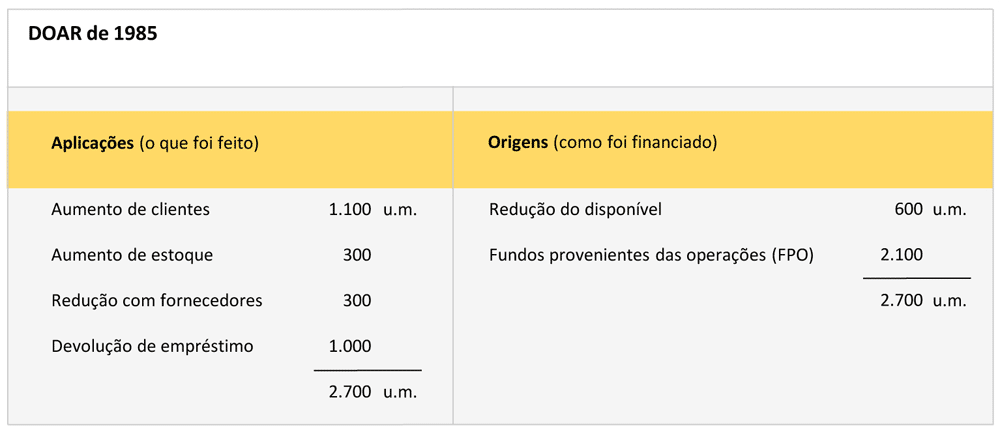Click the Aplicações total of 2.700 u.m.
The image size is (1000, 430).
(x=372, y=392)
